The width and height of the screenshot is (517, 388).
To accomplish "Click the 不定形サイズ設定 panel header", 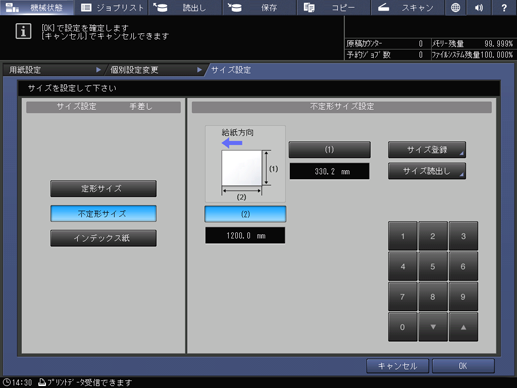I will click(x=342, y=107).
